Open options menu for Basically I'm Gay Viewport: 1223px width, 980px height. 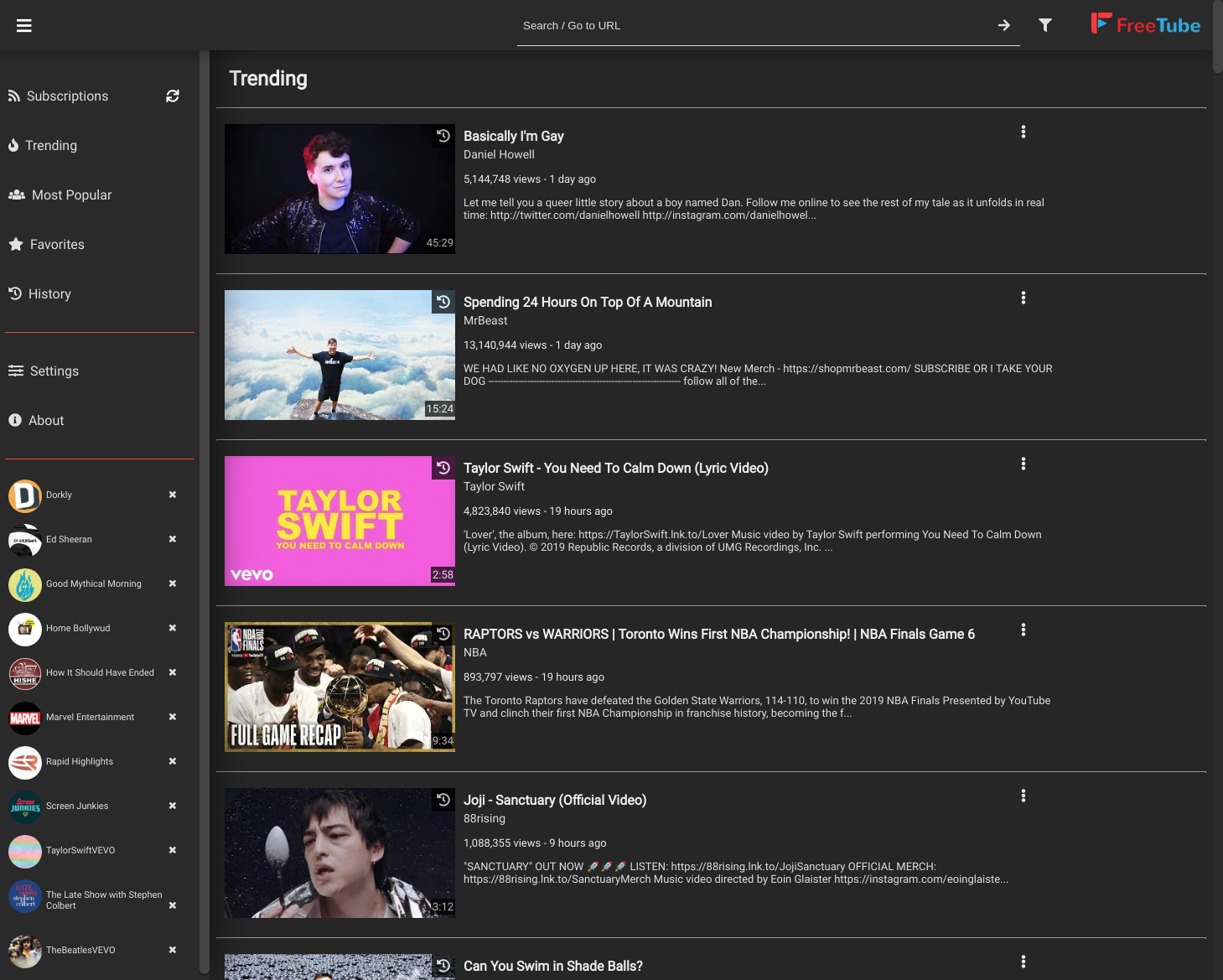pyautogui.click(x=1023, y=132)
